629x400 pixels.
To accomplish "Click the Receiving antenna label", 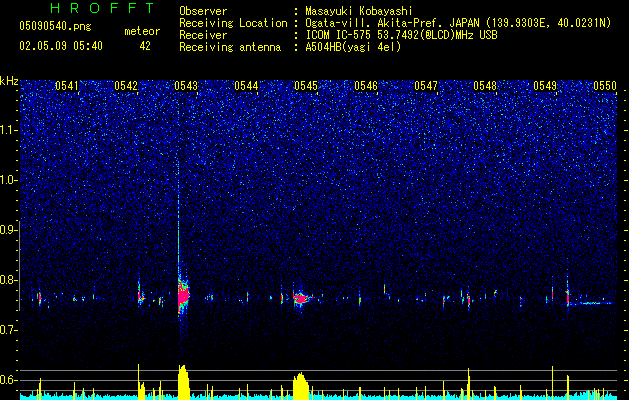I will [x=230, y=47].
